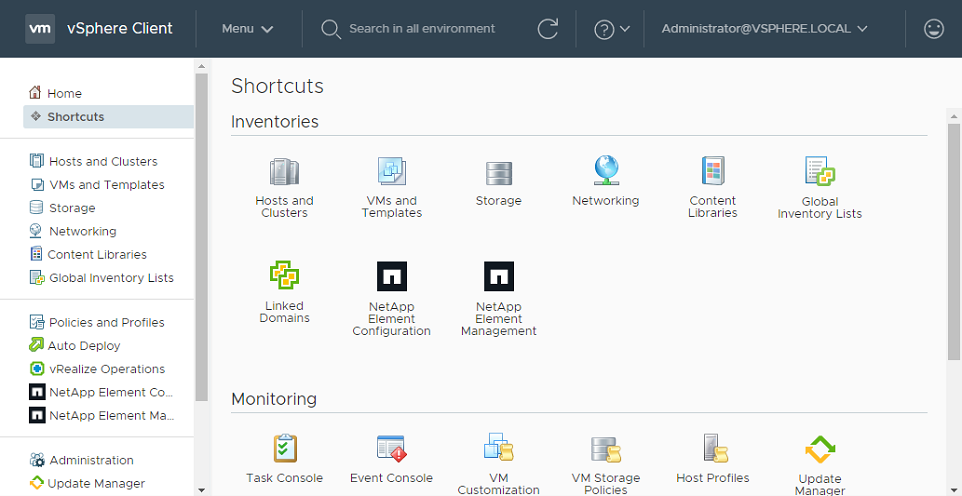Open the Task Console monitoring icon
Viewport: 962px width, 496px height.
[285, 448]
